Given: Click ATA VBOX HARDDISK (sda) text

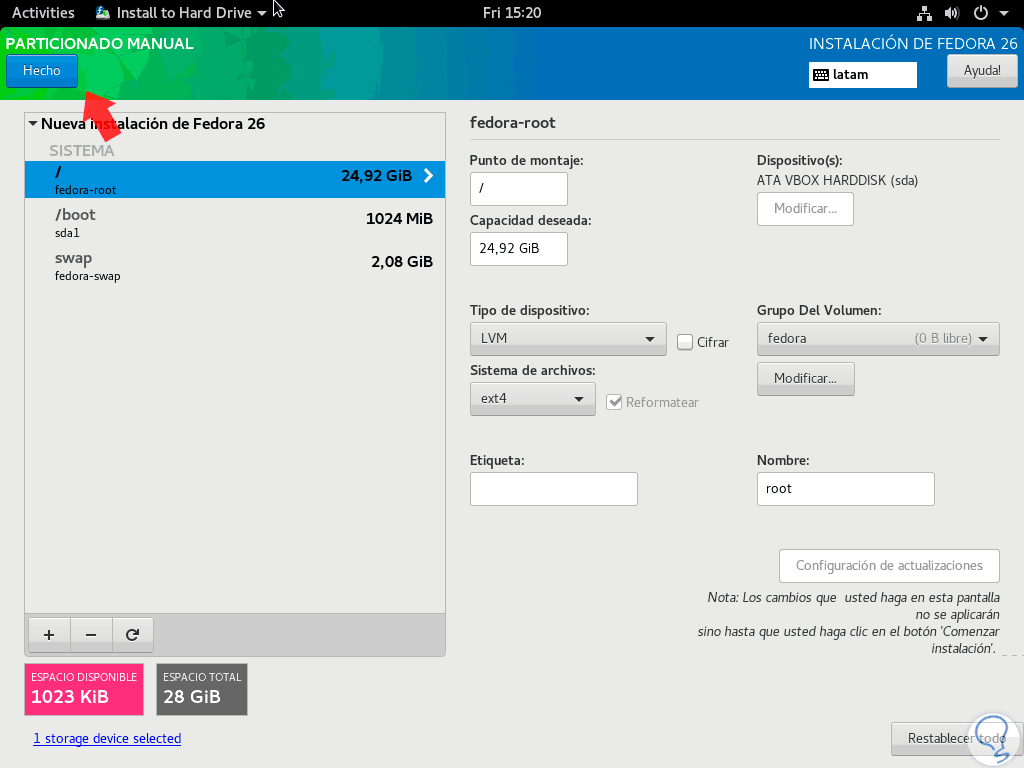Looking at the screenshot, I should pyautogui.click(x=837, y=180).
